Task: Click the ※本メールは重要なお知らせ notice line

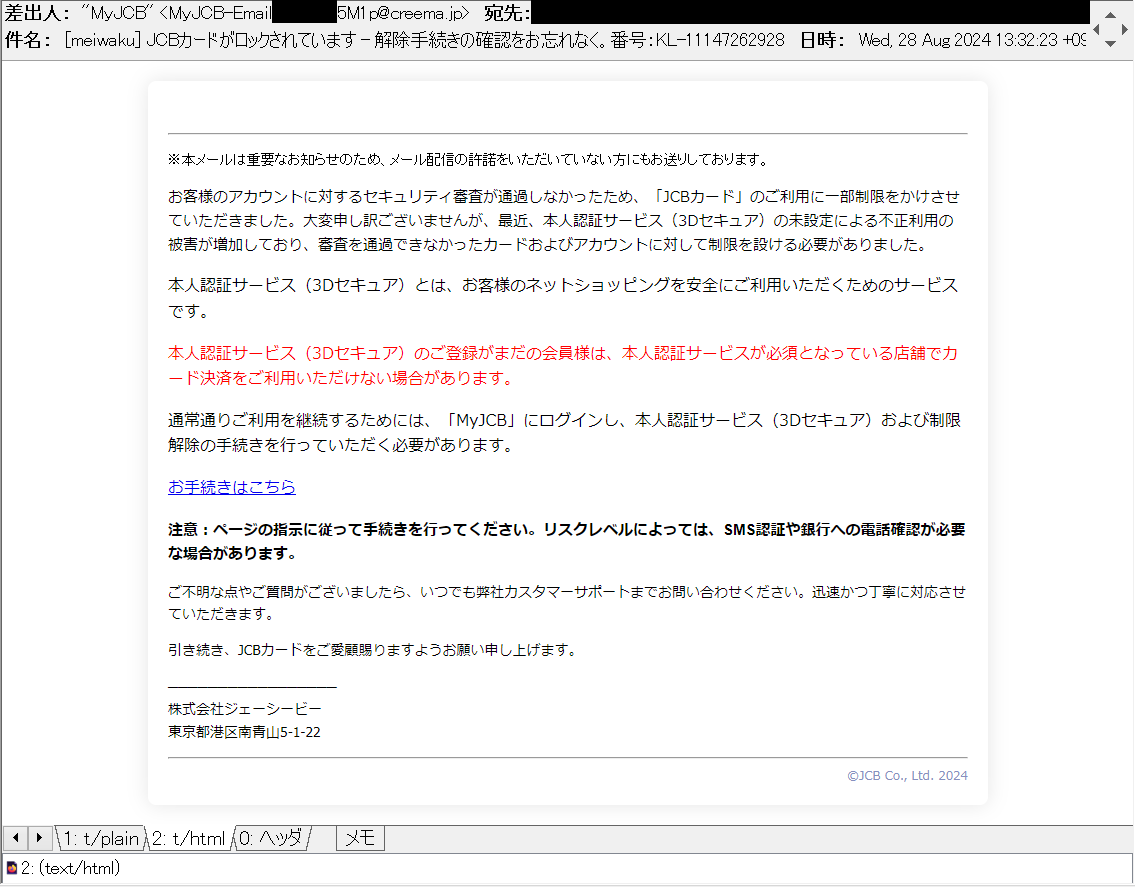Action: click(469, 159)
